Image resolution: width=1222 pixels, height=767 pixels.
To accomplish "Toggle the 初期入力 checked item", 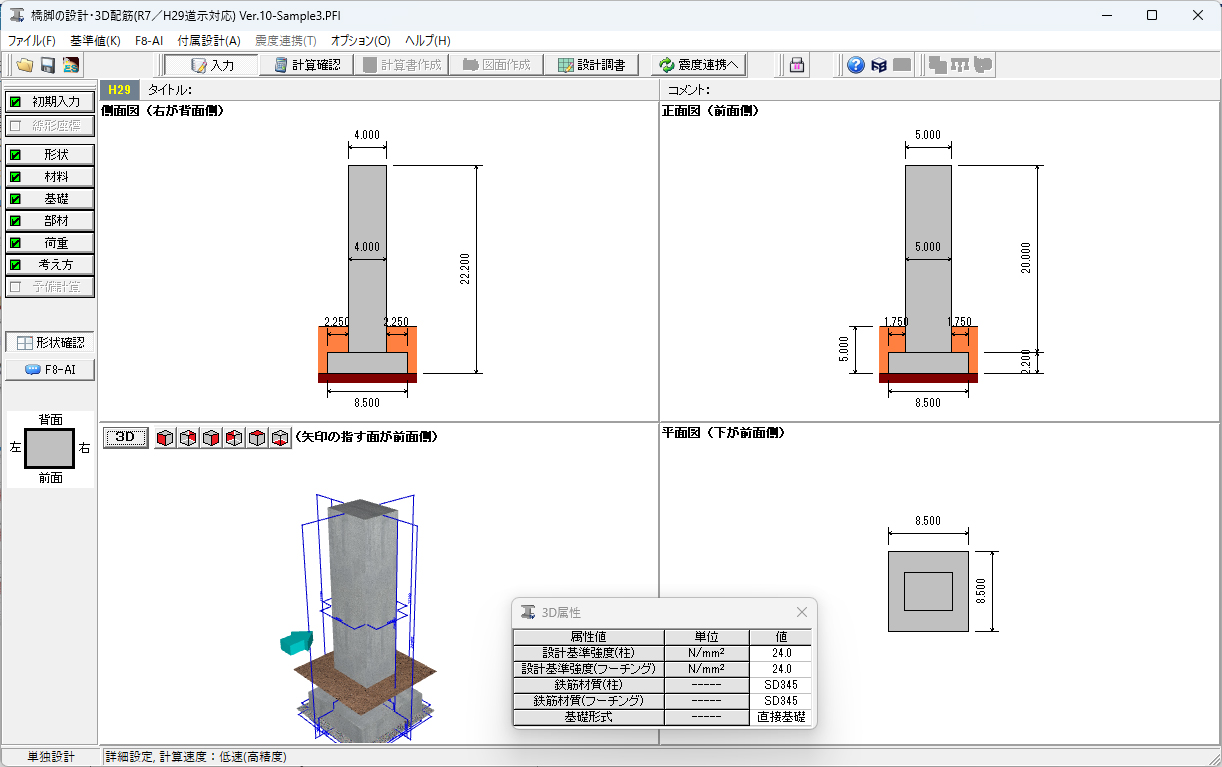I will [50, 102].
